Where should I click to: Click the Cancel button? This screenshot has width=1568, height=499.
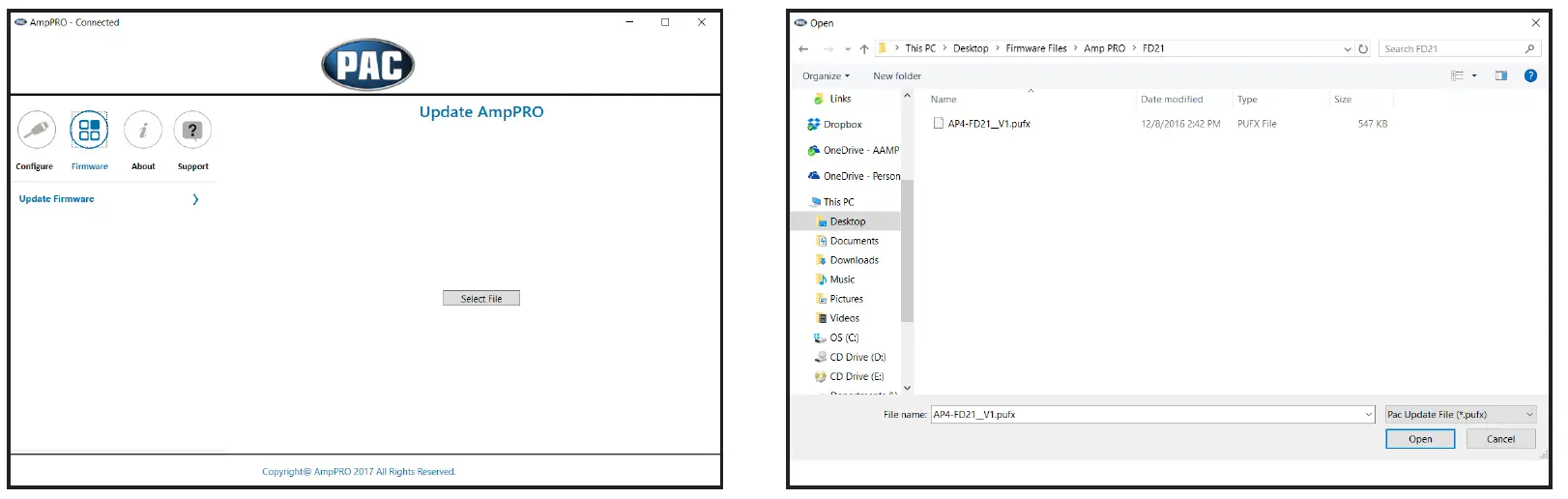[1500, 439]
